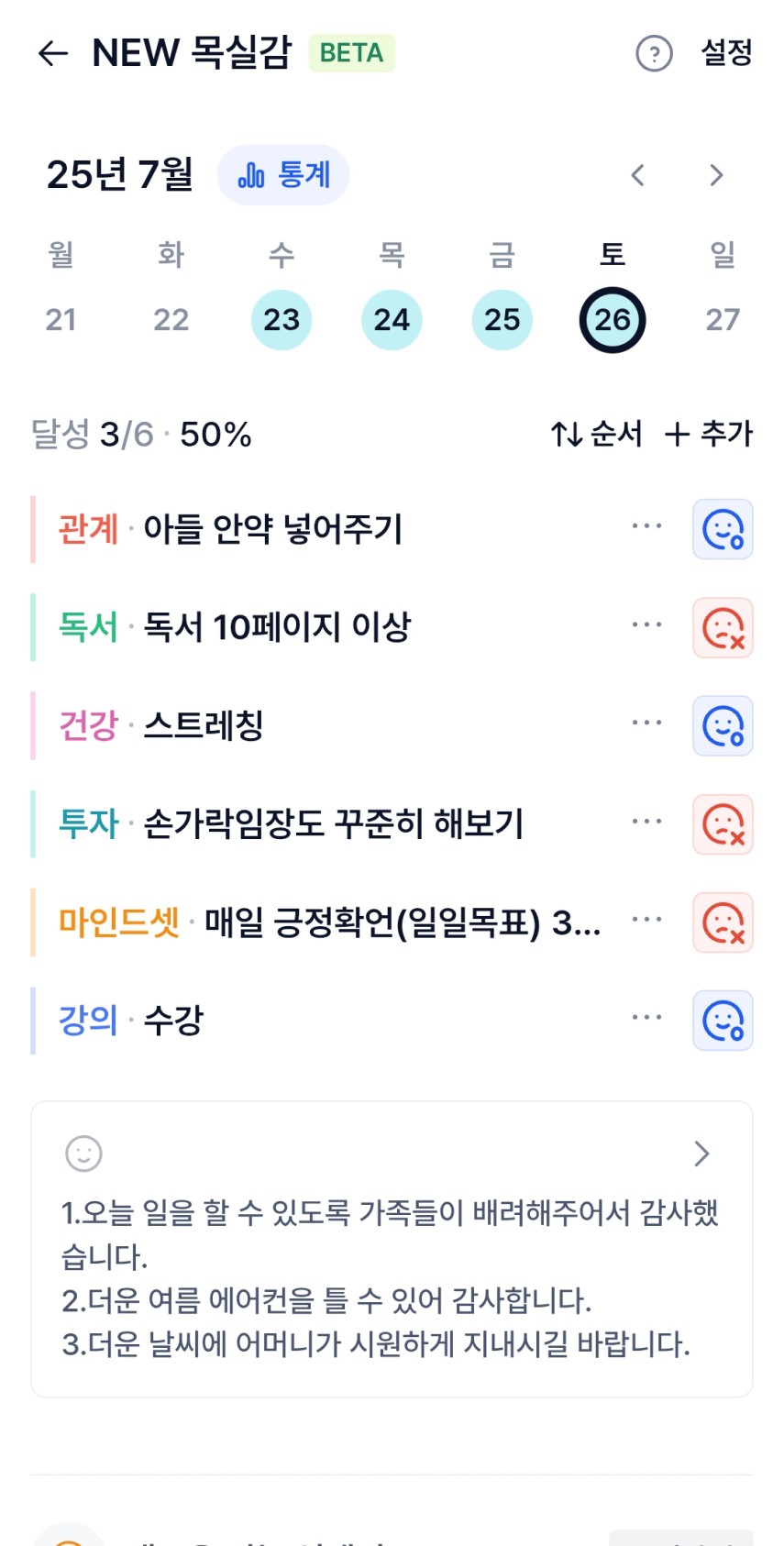Image resolution: width=784 pixels, height=1546 pixels.
Task: Toggle completion face for 아들 안약 넣어주기
Action: (723, 529)
